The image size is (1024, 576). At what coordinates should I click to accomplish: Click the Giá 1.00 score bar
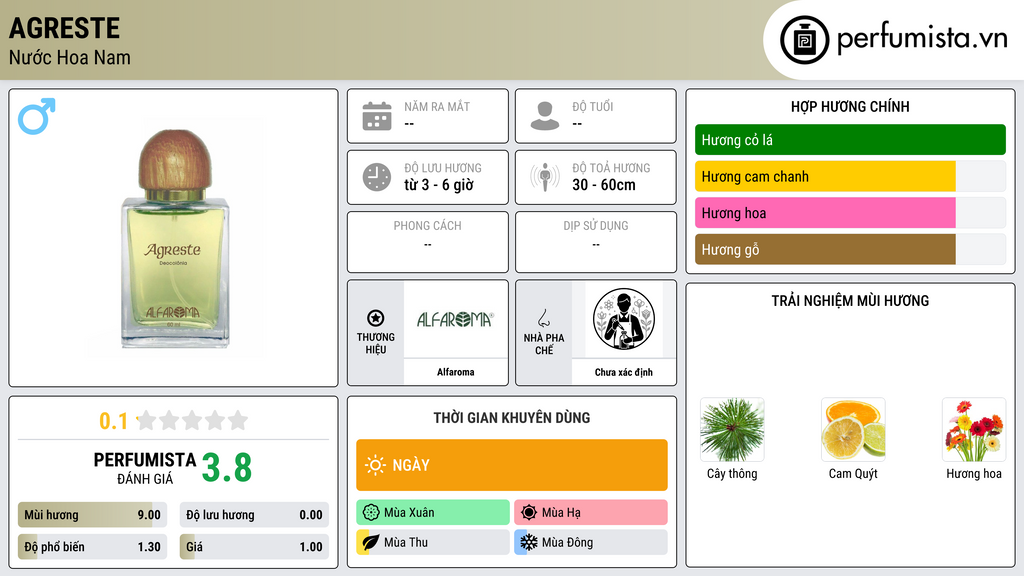pyautogui.click(x=254, y=547)
